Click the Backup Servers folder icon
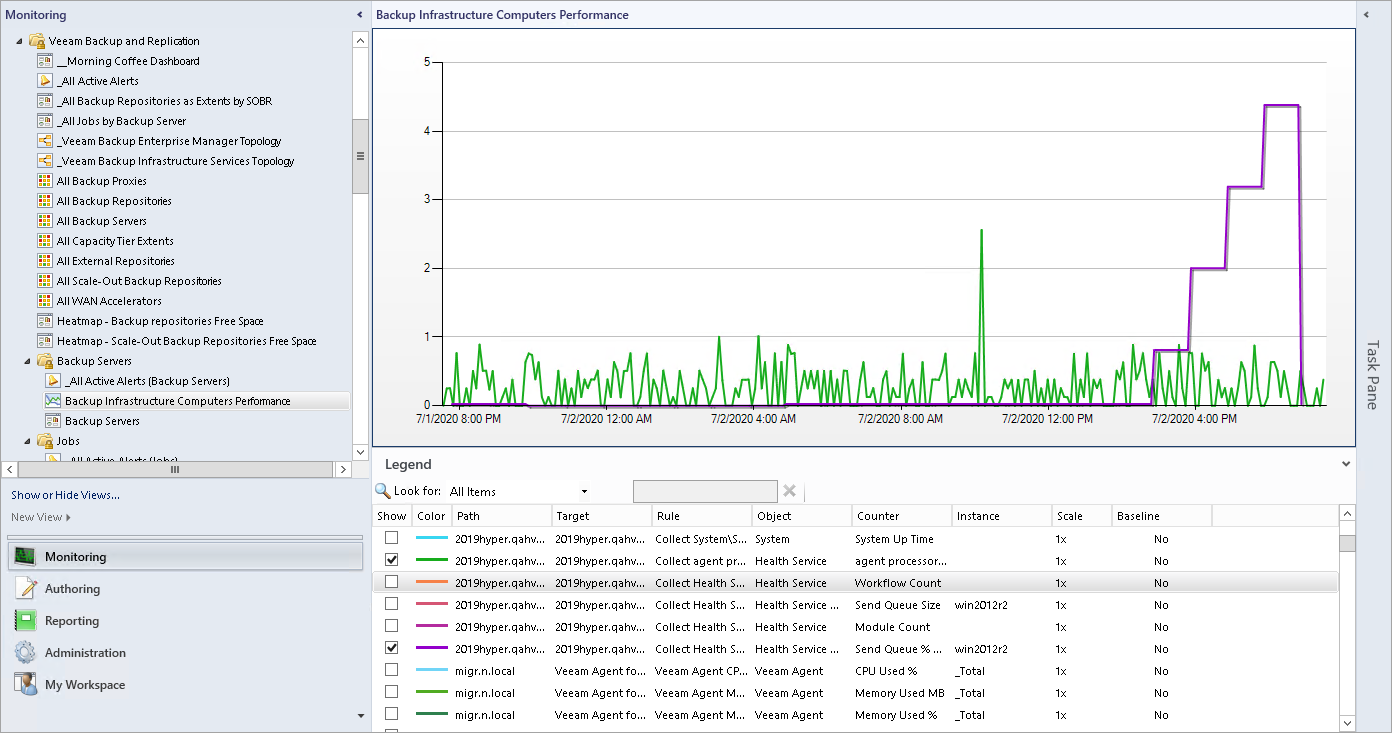 point(45,361)
